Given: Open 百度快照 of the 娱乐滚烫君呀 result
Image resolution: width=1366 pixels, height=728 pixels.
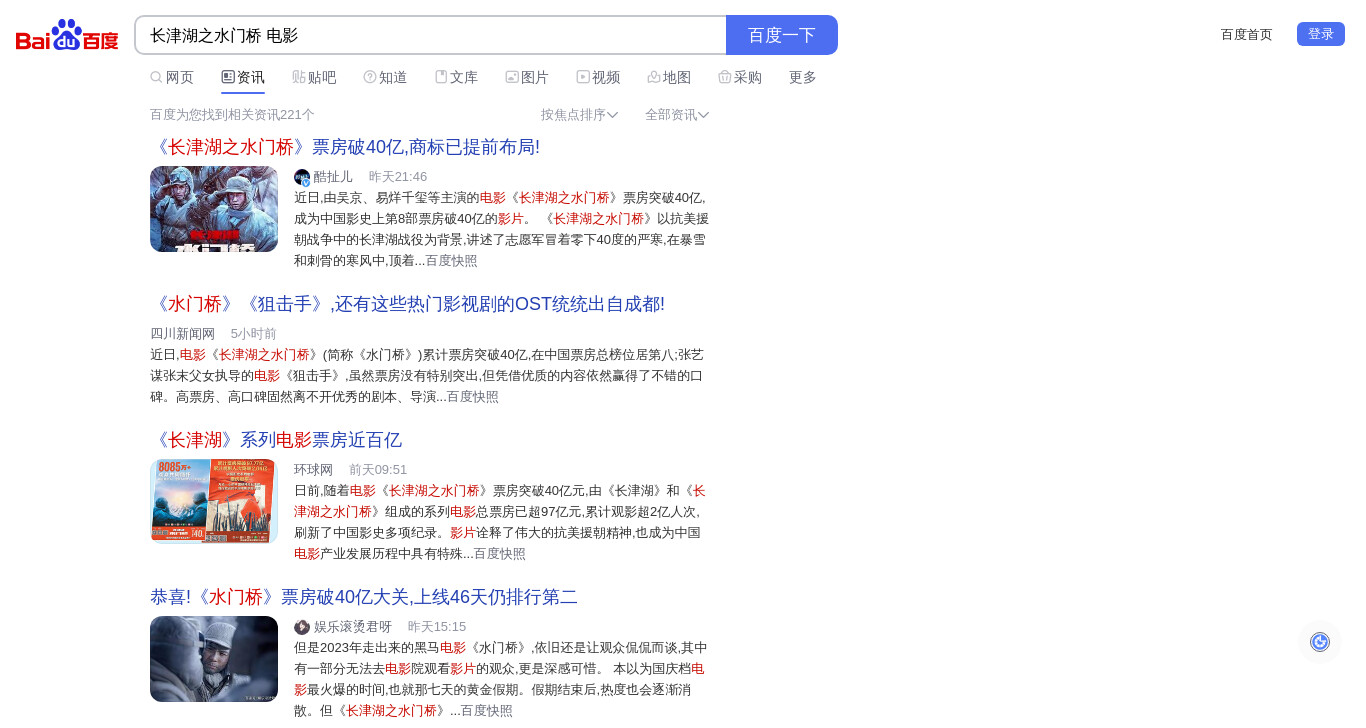Looking at the screenshot, I should click(487, 711).
